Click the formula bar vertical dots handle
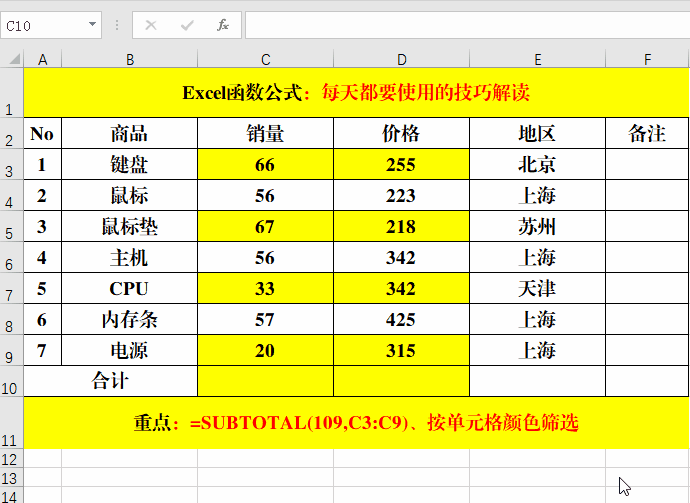 point(117,25)
